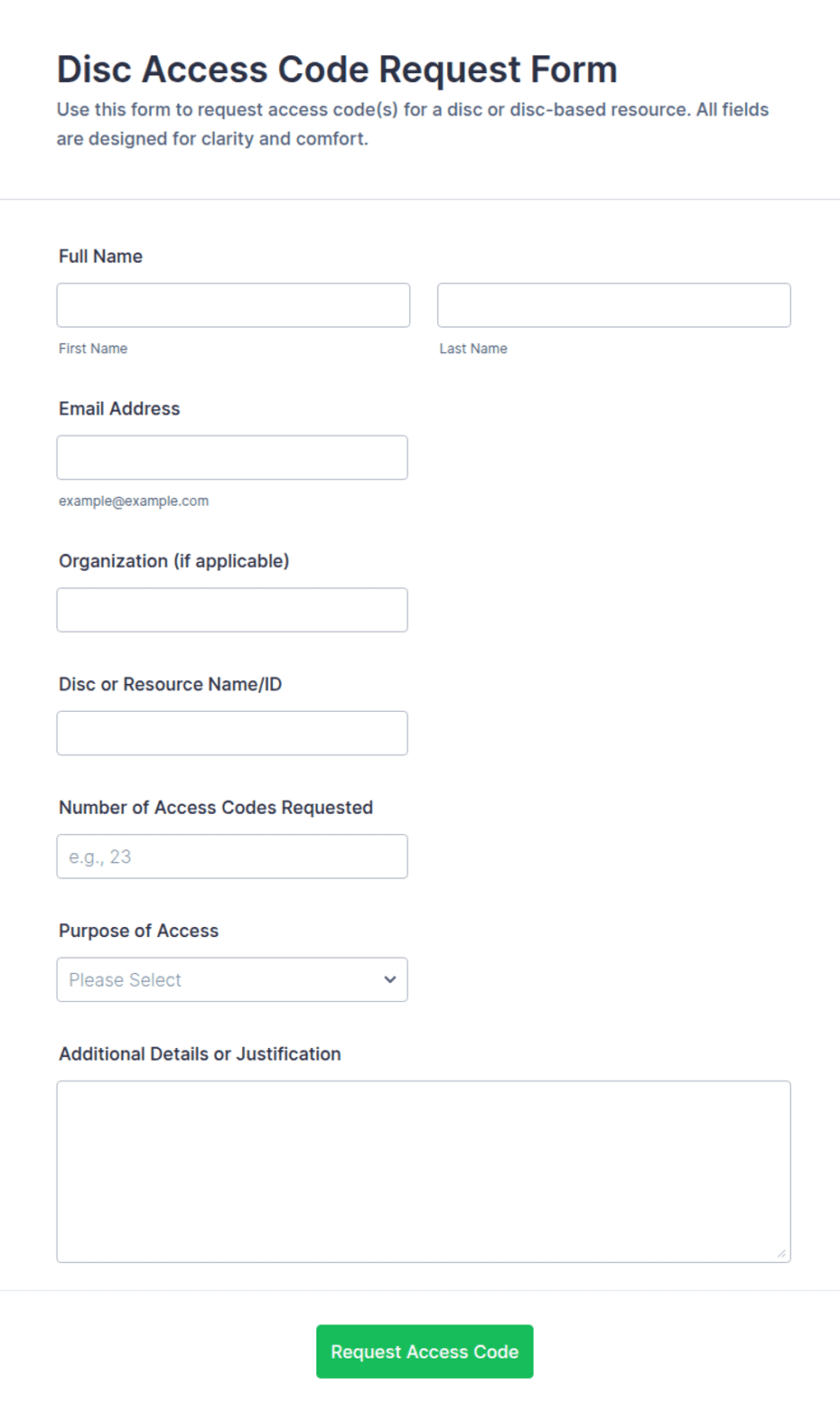Click the example@example.com hint text
Screen dimensions: 840x1423
(134, 501)
